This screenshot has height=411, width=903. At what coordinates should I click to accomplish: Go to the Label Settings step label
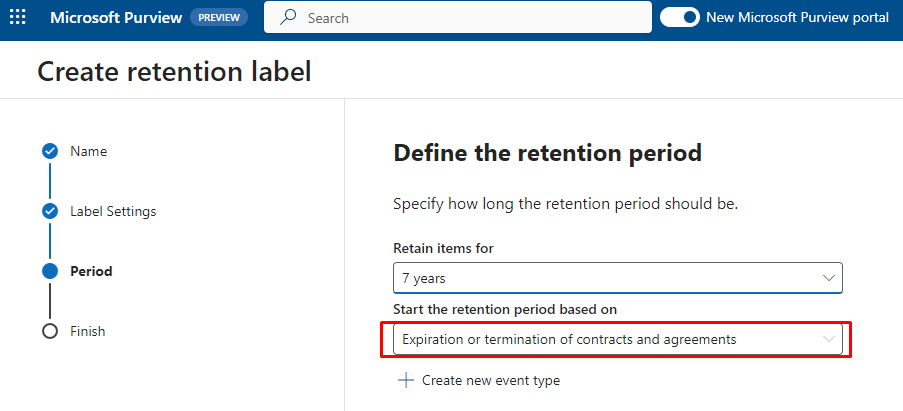(113, 211)
